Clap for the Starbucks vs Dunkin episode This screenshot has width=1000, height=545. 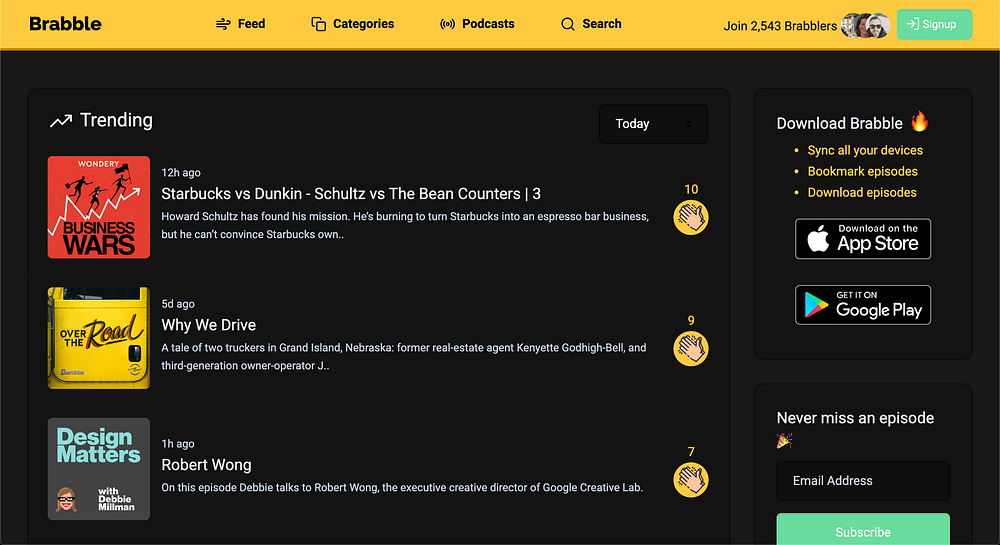[x=691, y=217]
